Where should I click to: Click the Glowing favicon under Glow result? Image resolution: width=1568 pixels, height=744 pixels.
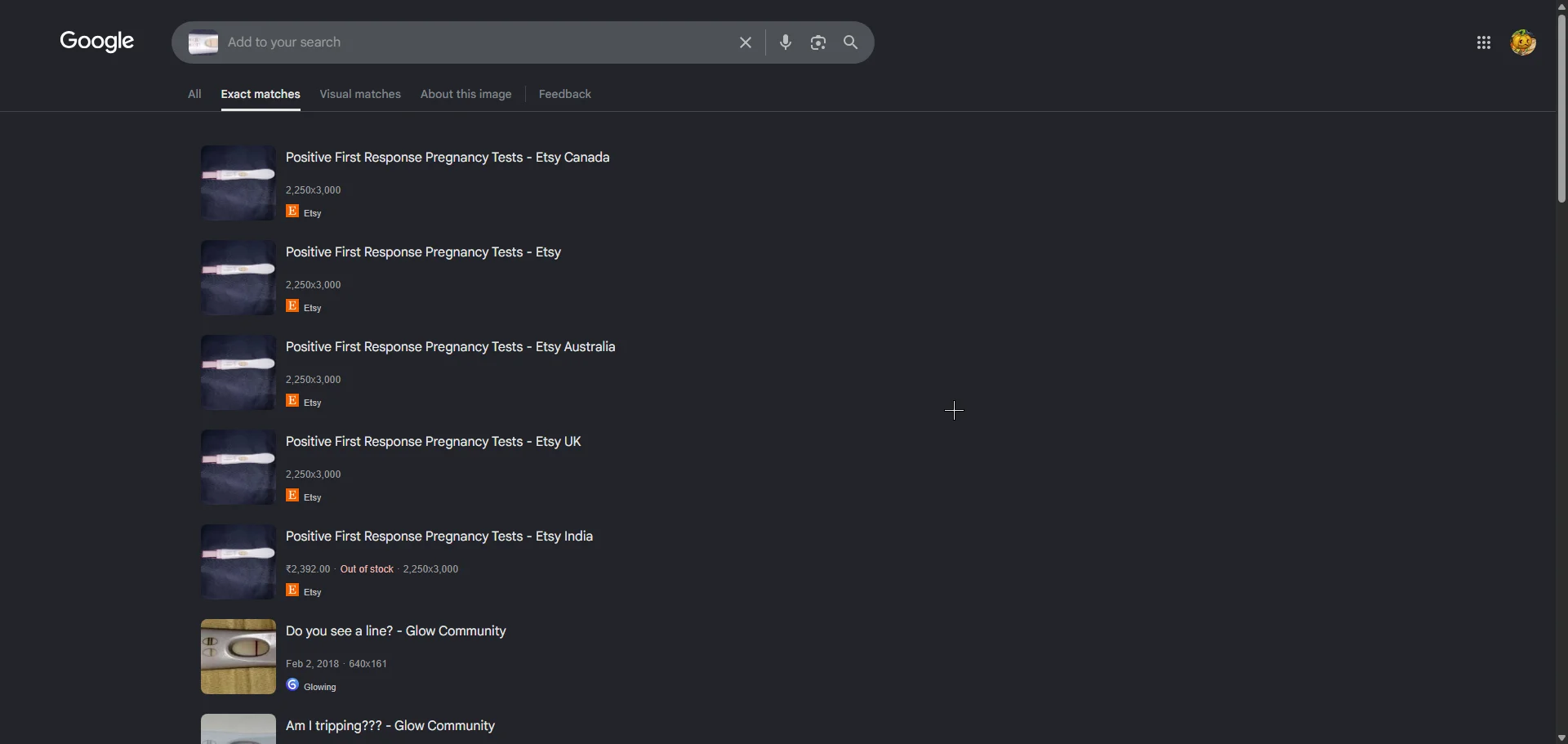(x=292, y=685)
